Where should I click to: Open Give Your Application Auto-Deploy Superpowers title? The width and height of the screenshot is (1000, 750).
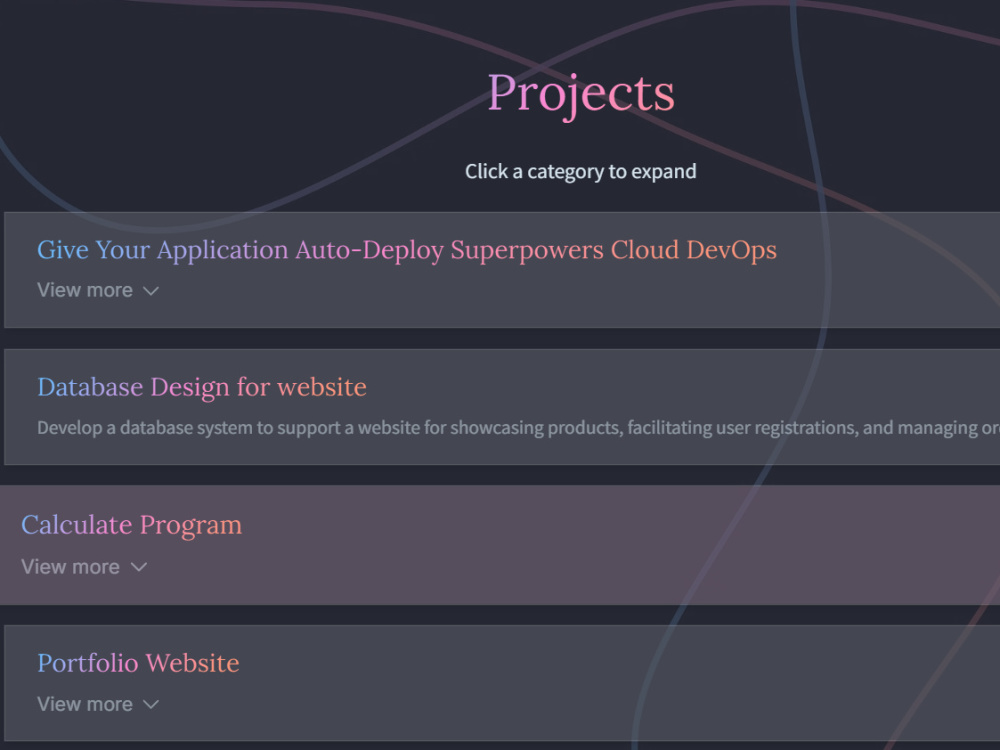[x=407, y=250]
